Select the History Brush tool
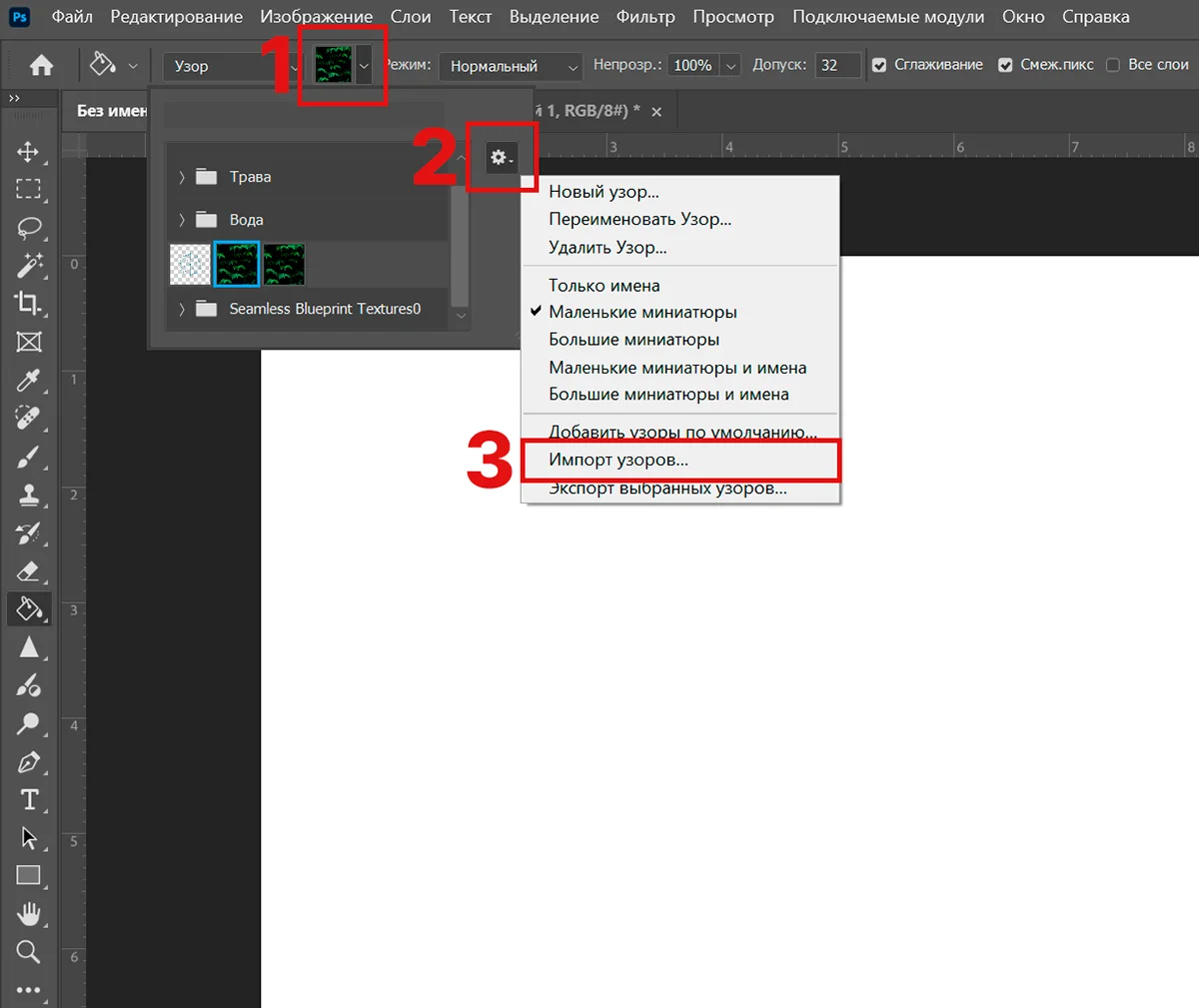This screenshot has width=1199, height=1008. pos(29,532)
